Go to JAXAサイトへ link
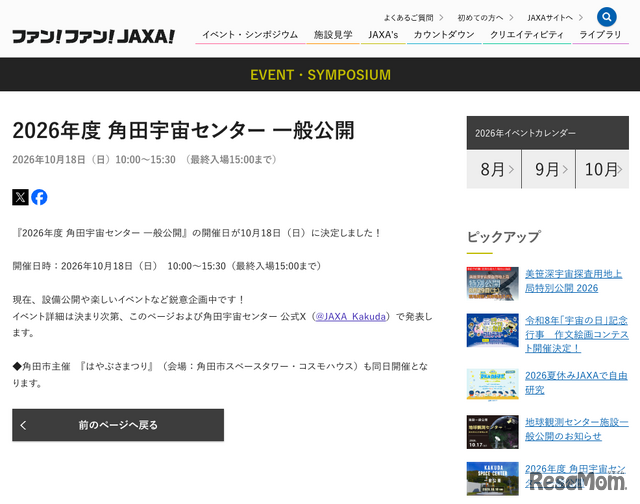Screen dimensions: 640x504 [555, 18]
